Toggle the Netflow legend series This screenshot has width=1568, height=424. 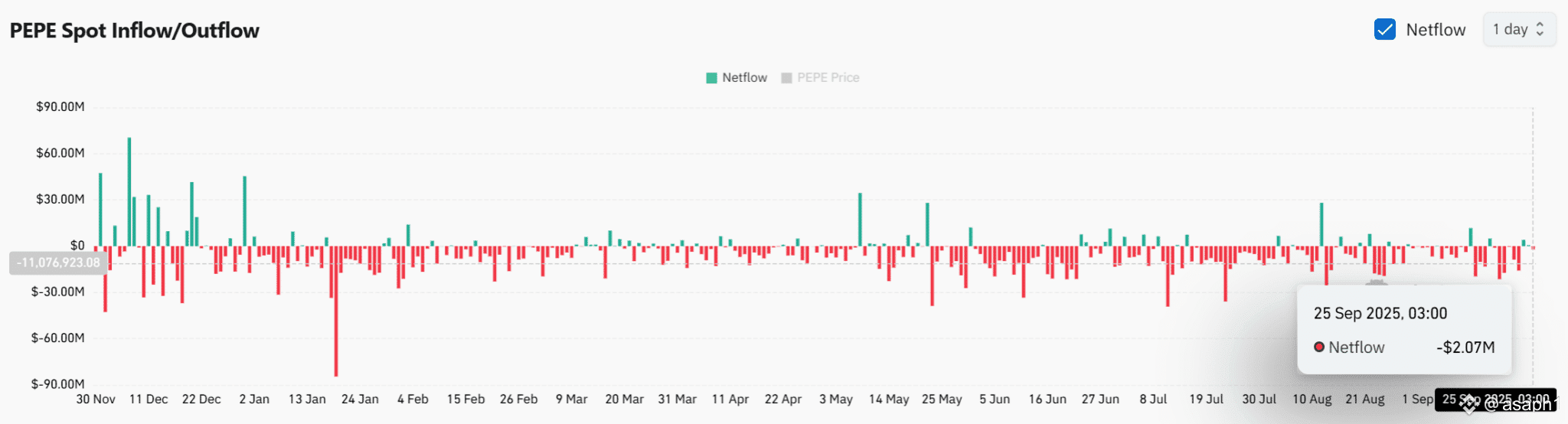[736, 77]
